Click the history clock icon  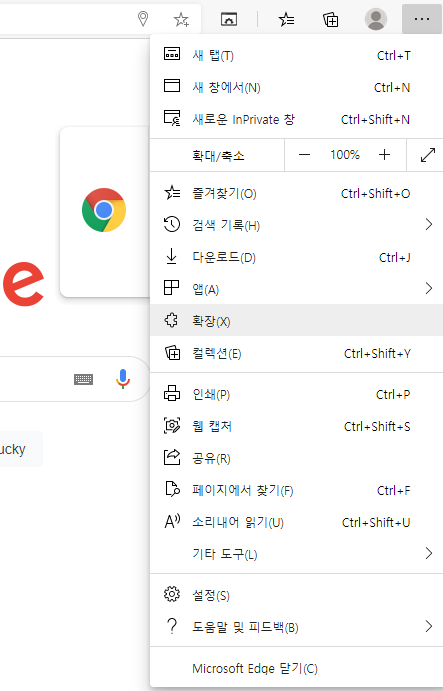172,224
